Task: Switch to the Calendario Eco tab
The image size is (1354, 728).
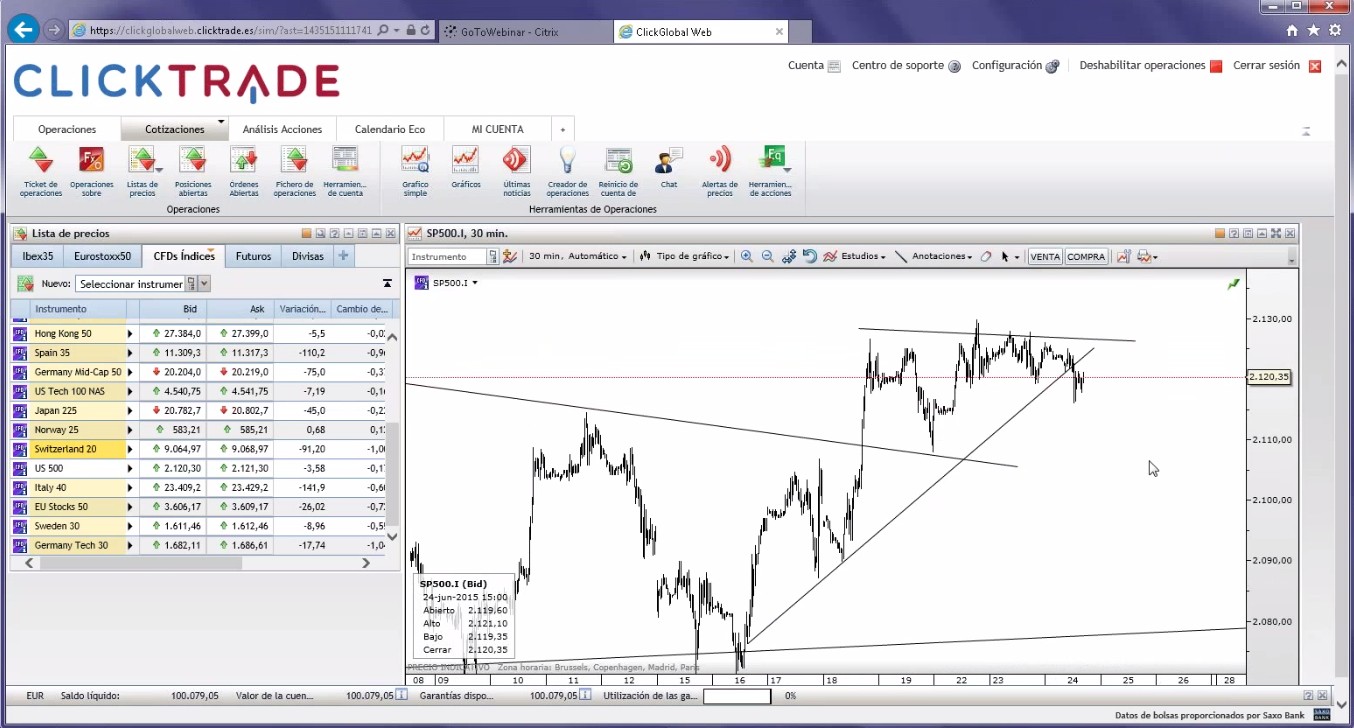Action: (x=390, y=129)
